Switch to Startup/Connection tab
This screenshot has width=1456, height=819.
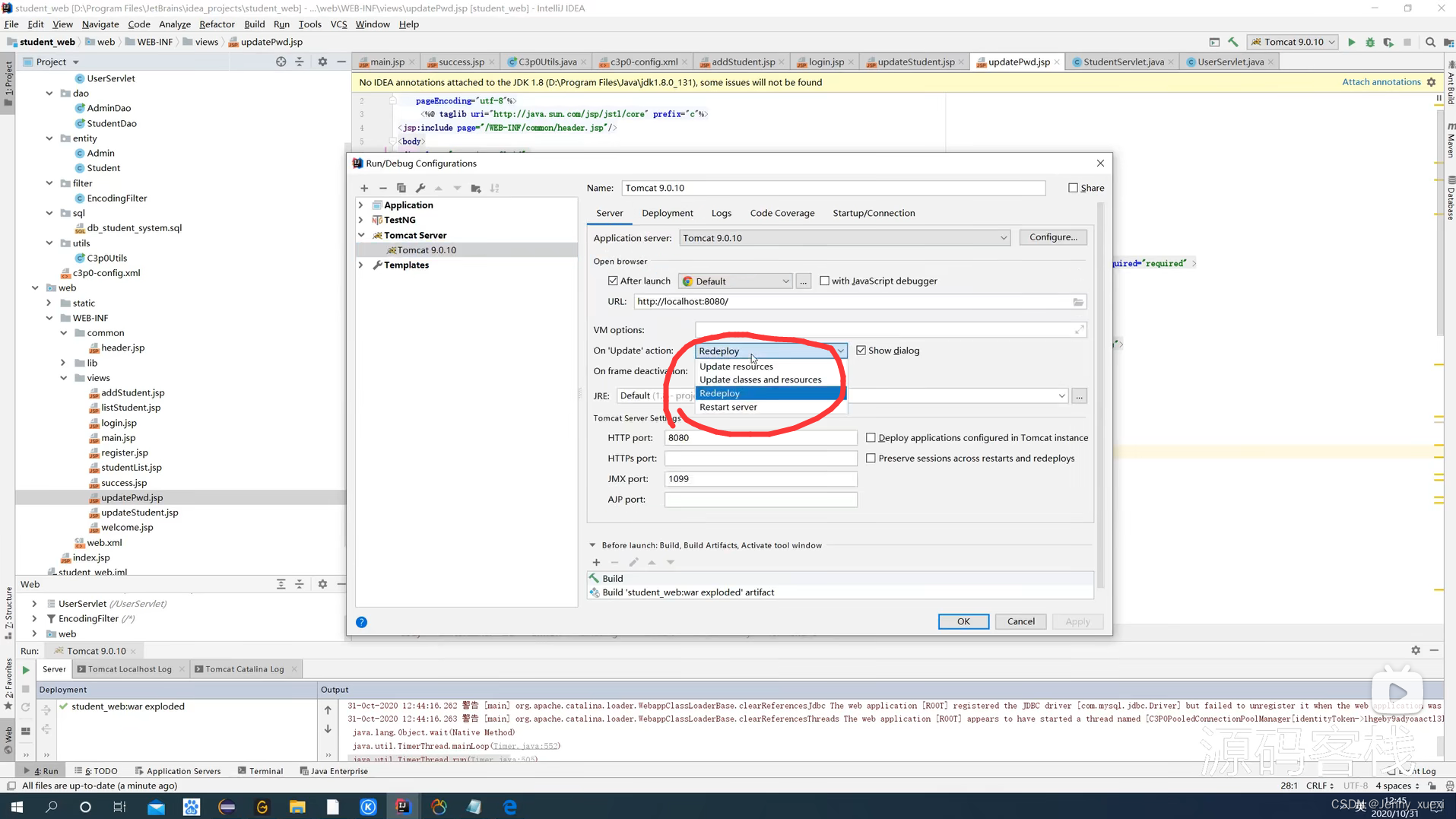click(x=874, y=213)
